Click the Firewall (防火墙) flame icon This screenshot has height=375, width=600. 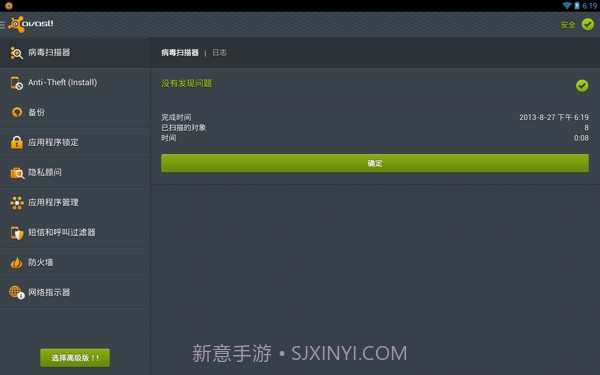click(16, 262)
